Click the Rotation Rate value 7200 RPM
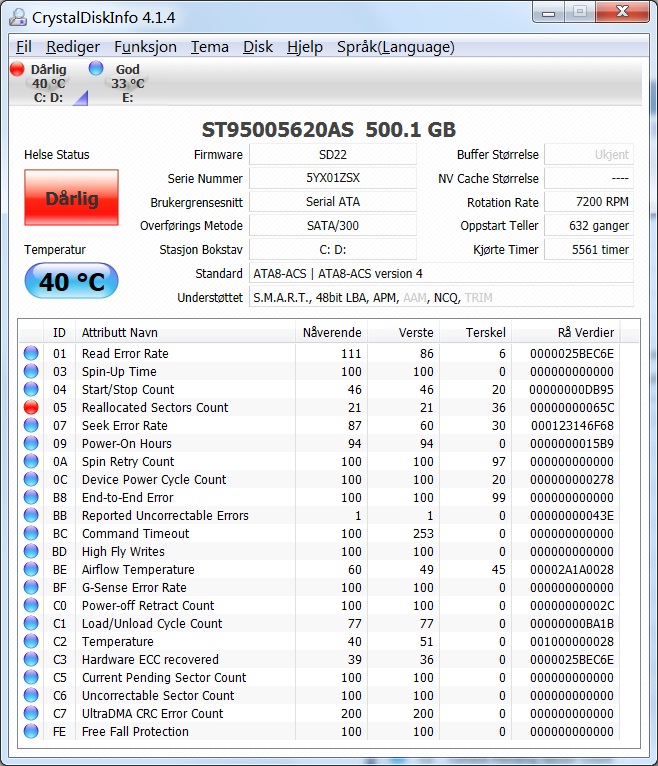658x766 pixels. pyautogui.click(x=589, y=202)
